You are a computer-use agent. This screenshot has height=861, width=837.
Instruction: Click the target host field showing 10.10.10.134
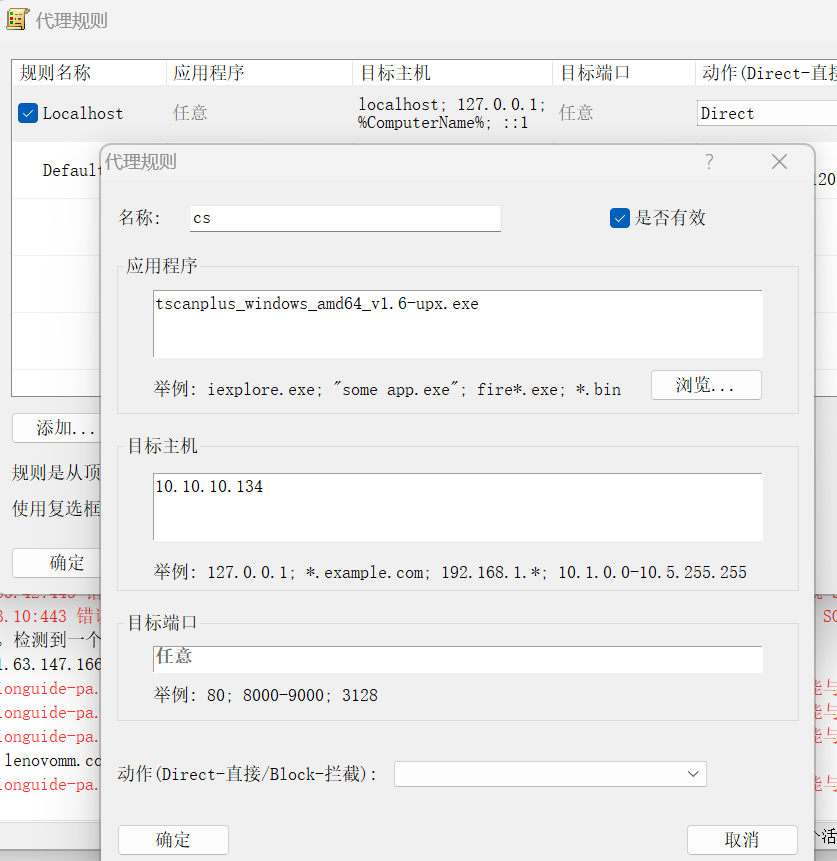point(458,506)
